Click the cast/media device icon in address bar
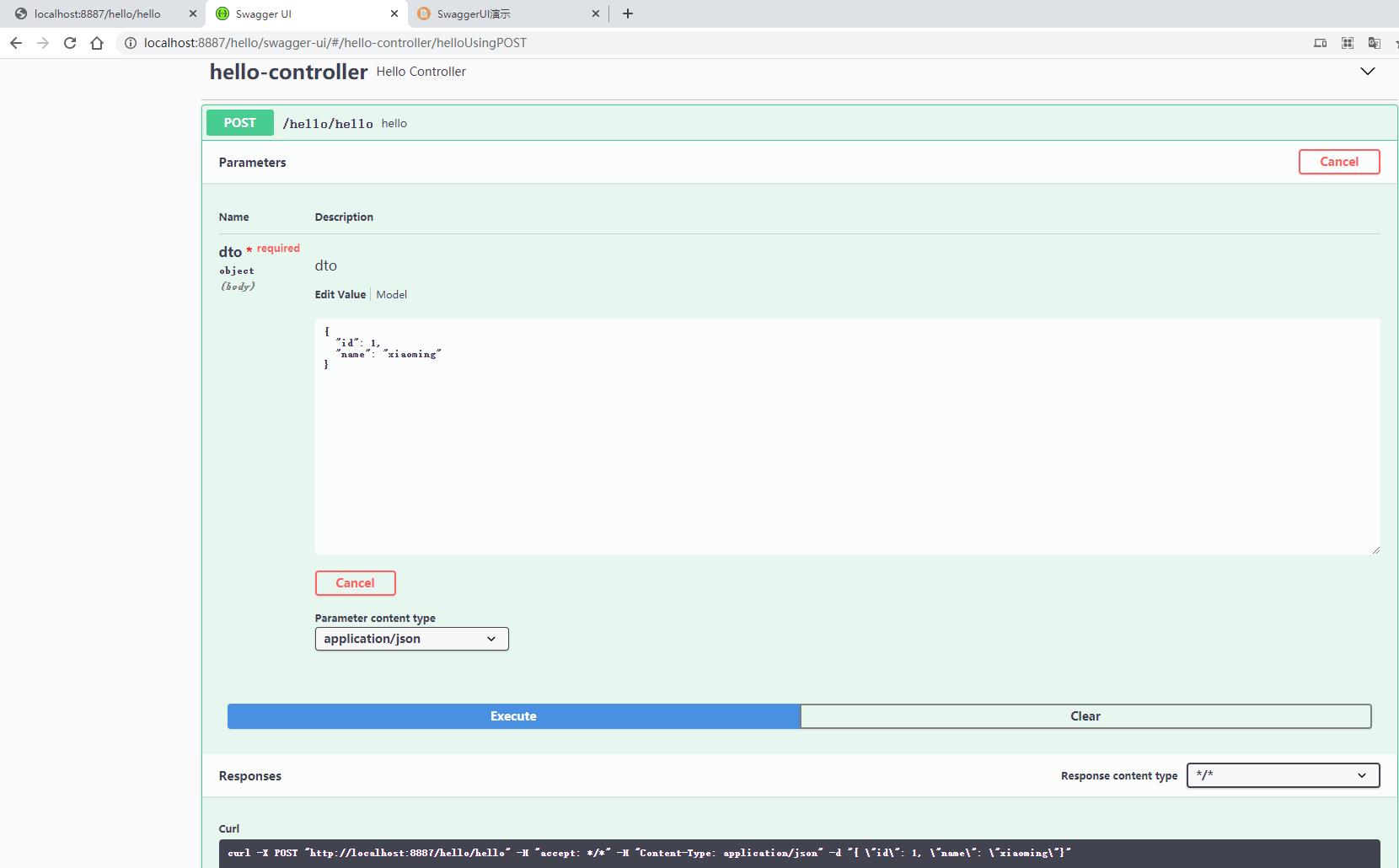This screenshot has height=868, width=1399. [1321, 43]
